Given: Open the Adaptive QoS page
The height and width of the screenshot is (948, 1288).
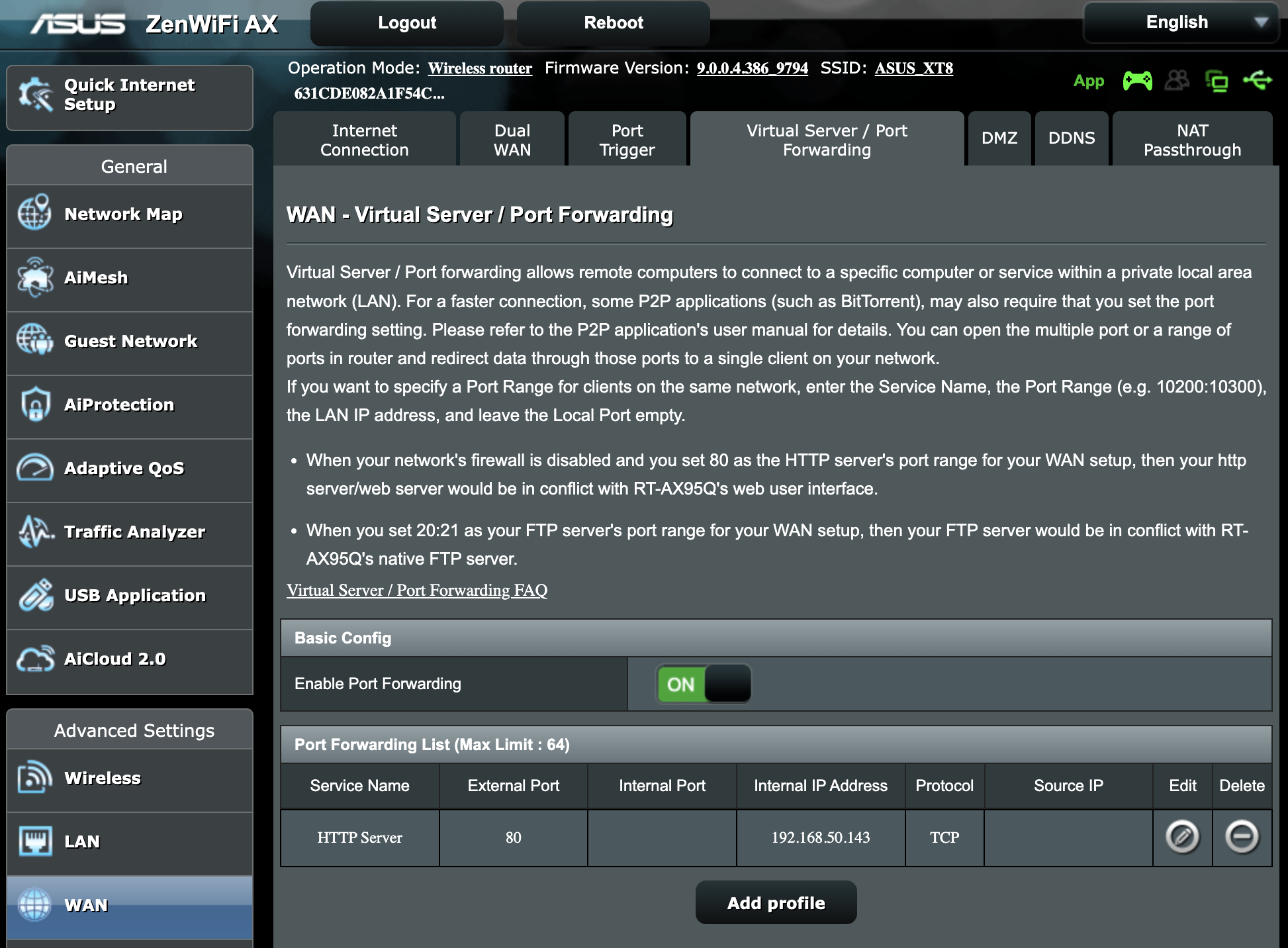Looking at the screenshot, I should (124, 468).
